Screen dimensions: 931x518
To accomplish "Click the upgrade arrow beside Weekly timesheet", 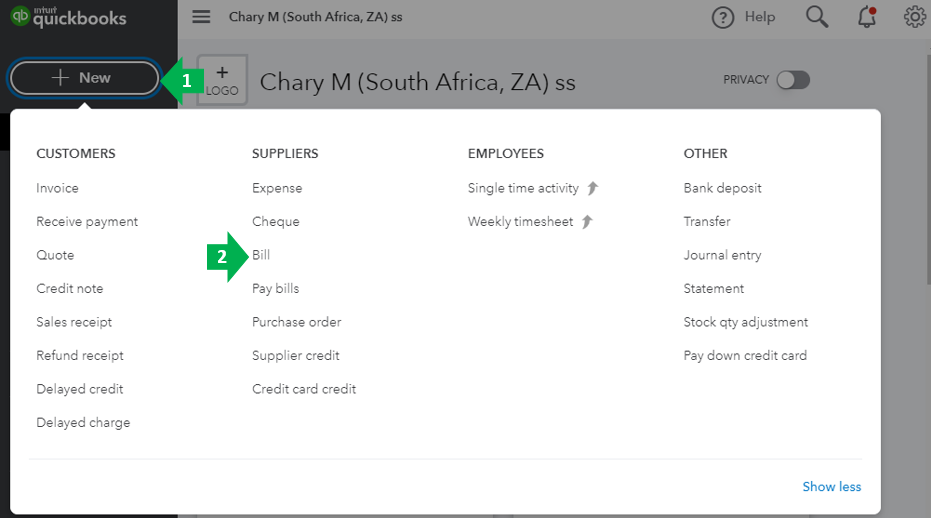I will [587, 222].
